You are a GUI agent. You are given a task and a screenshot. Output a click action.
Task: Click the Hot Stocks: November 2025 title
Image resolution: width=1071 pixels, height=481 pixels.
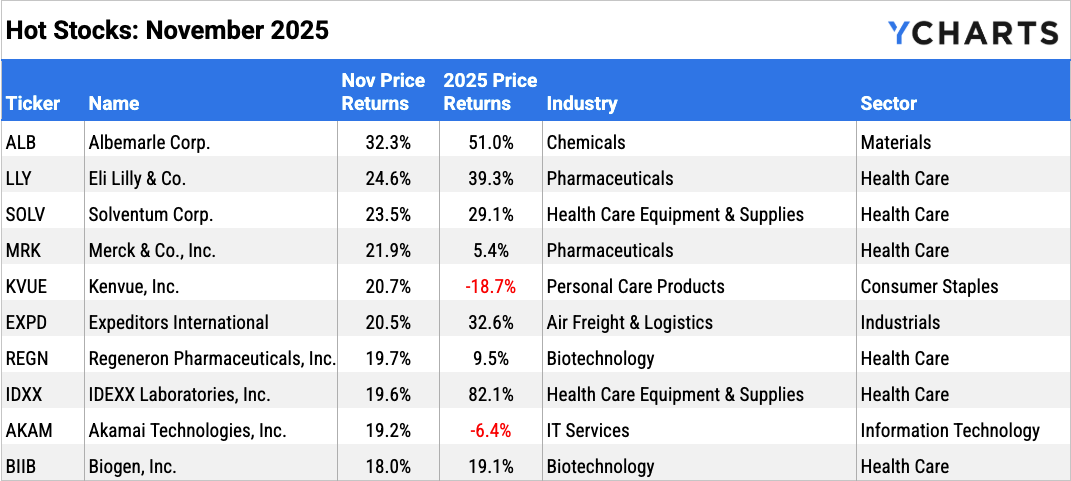coord(167,30)
